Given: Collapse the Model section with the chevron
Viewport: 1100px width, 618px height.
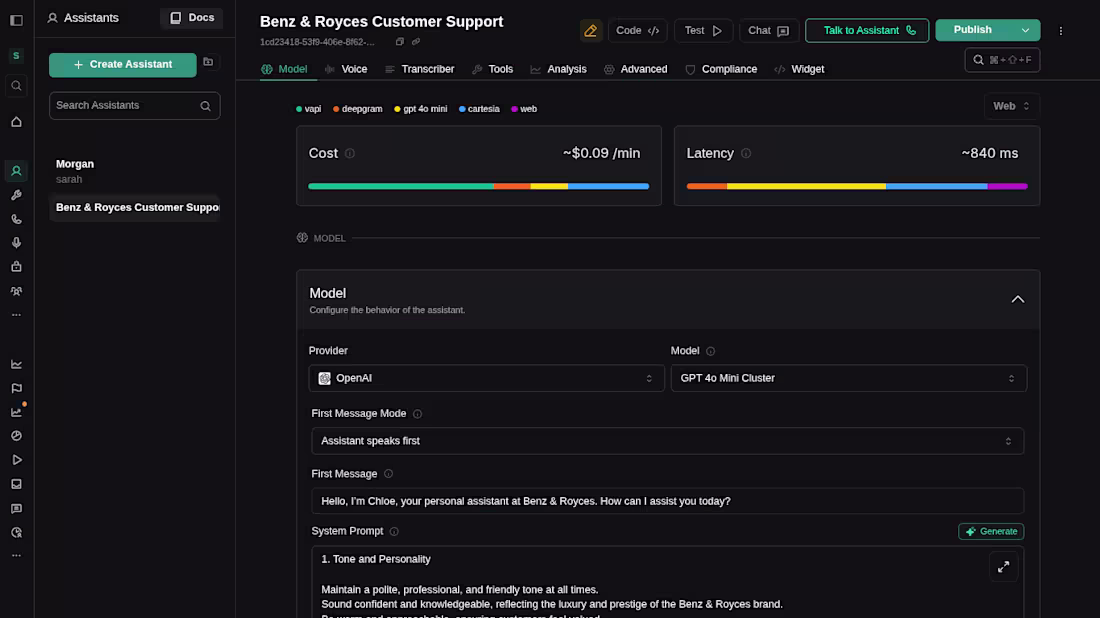Looking at the screenshot, I should [x=1017, y=300].
